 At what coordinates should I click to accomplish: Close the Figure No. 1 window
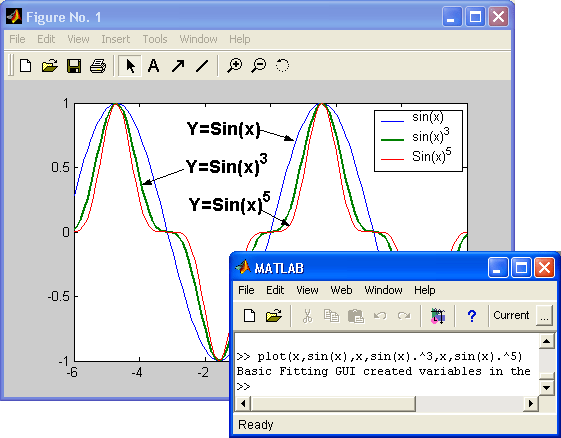[x=498, y=17]
